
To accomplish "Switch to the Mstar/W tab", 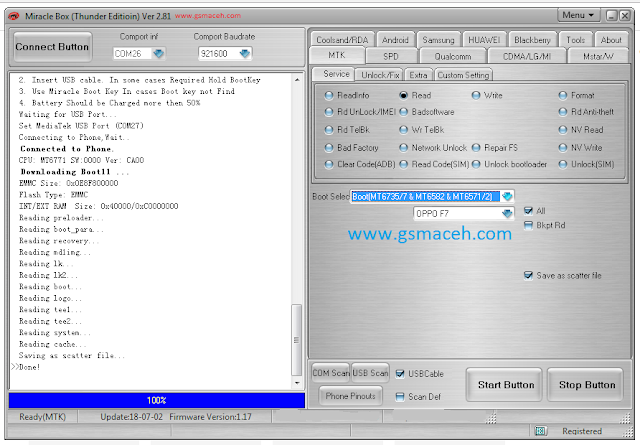I will (x=598, y=56).
